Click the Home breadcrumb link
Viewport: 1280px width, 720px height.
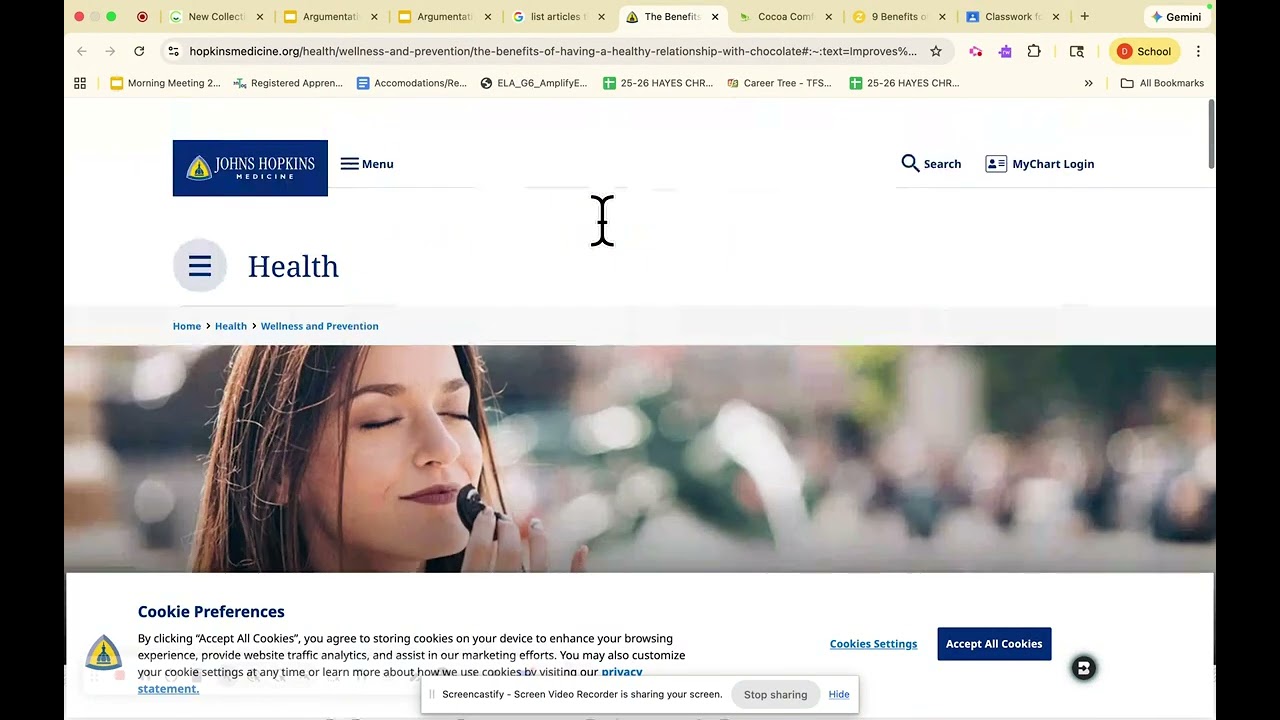coord(187,326)
